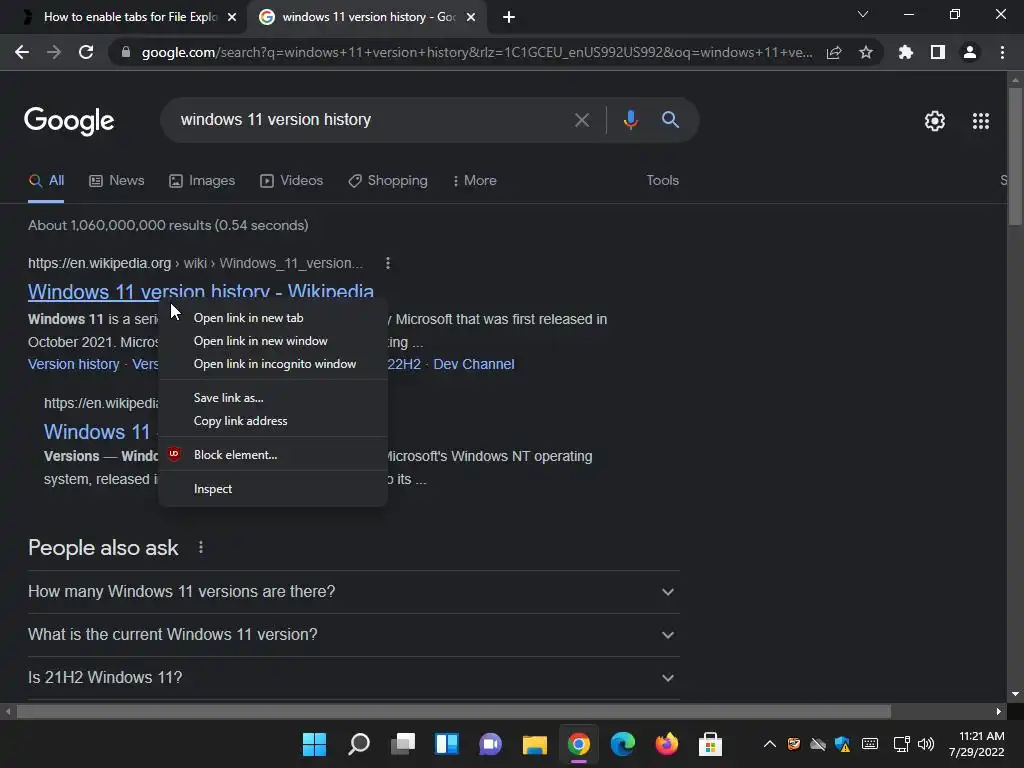
Task: Click the browser forward arrow
Action: point(54,52)
